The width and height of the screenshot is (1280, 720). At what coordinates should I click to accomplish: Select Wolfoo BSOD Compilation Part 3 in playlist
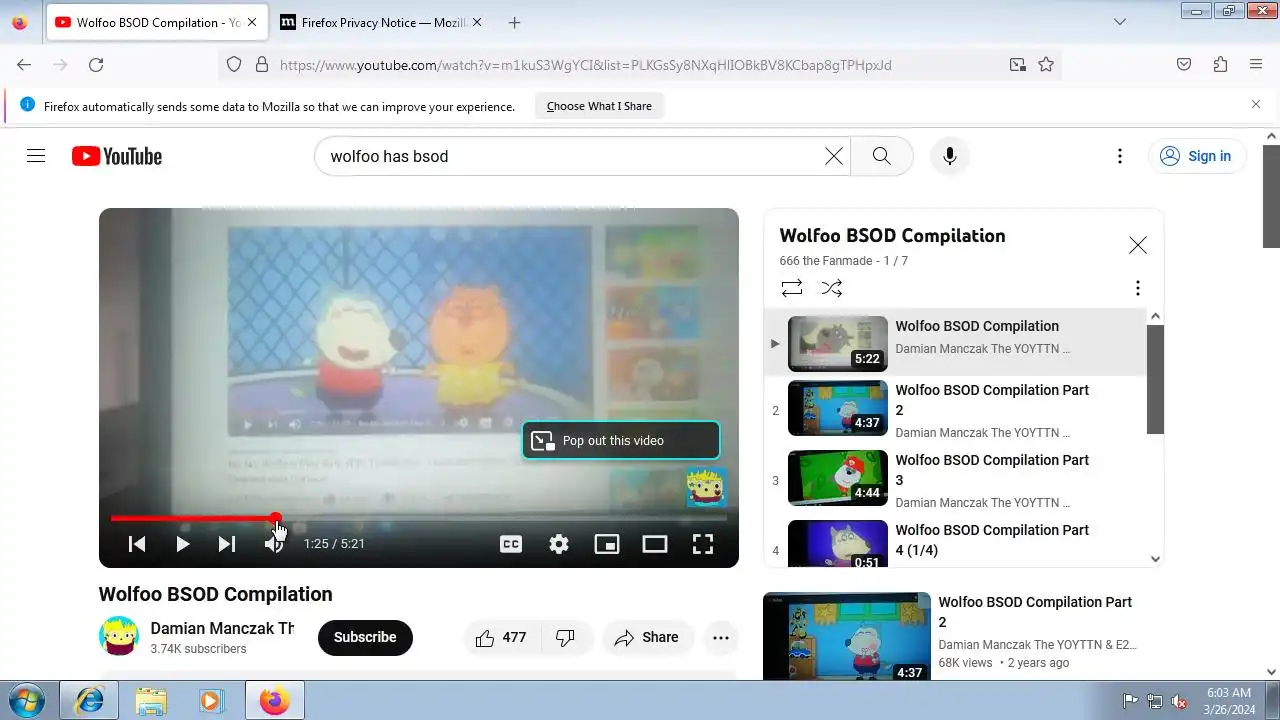956,478
